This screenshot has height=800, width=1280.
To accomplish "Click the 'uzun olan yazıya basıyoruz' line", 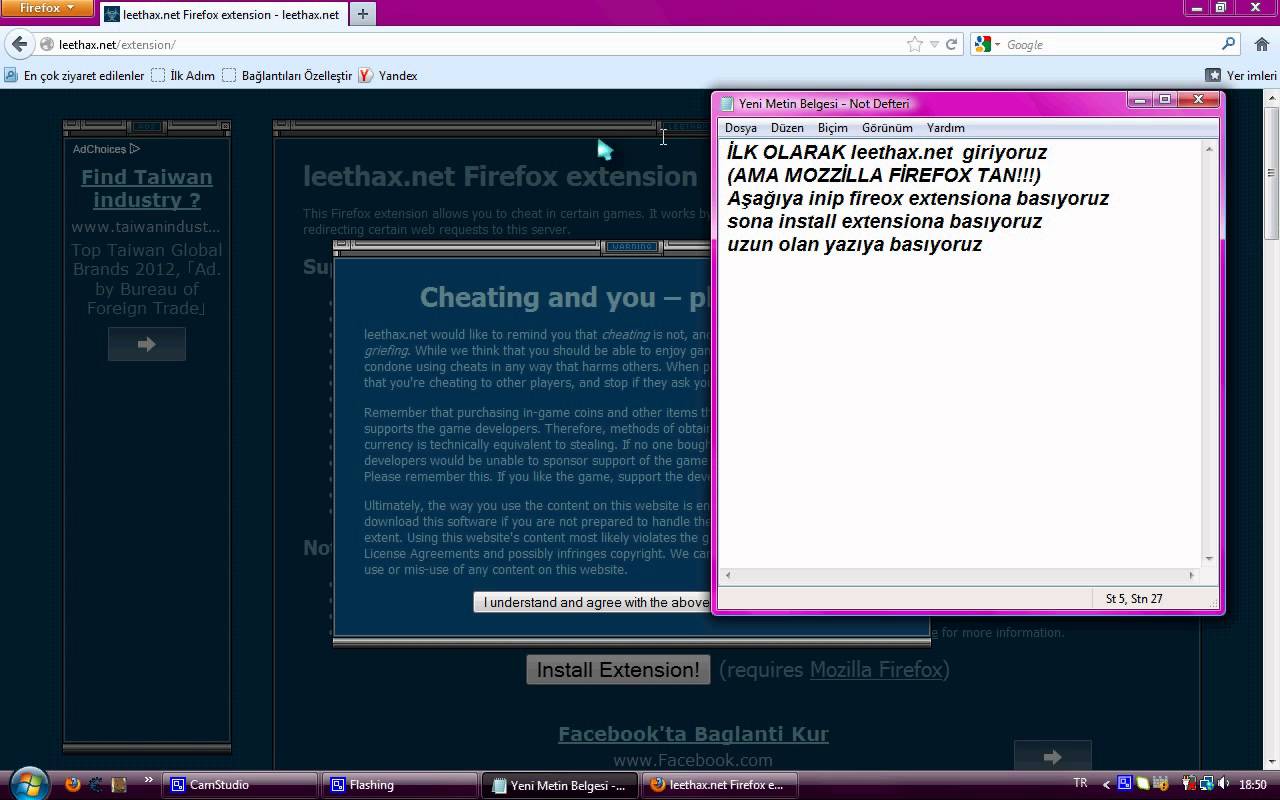I will [854, 244].
